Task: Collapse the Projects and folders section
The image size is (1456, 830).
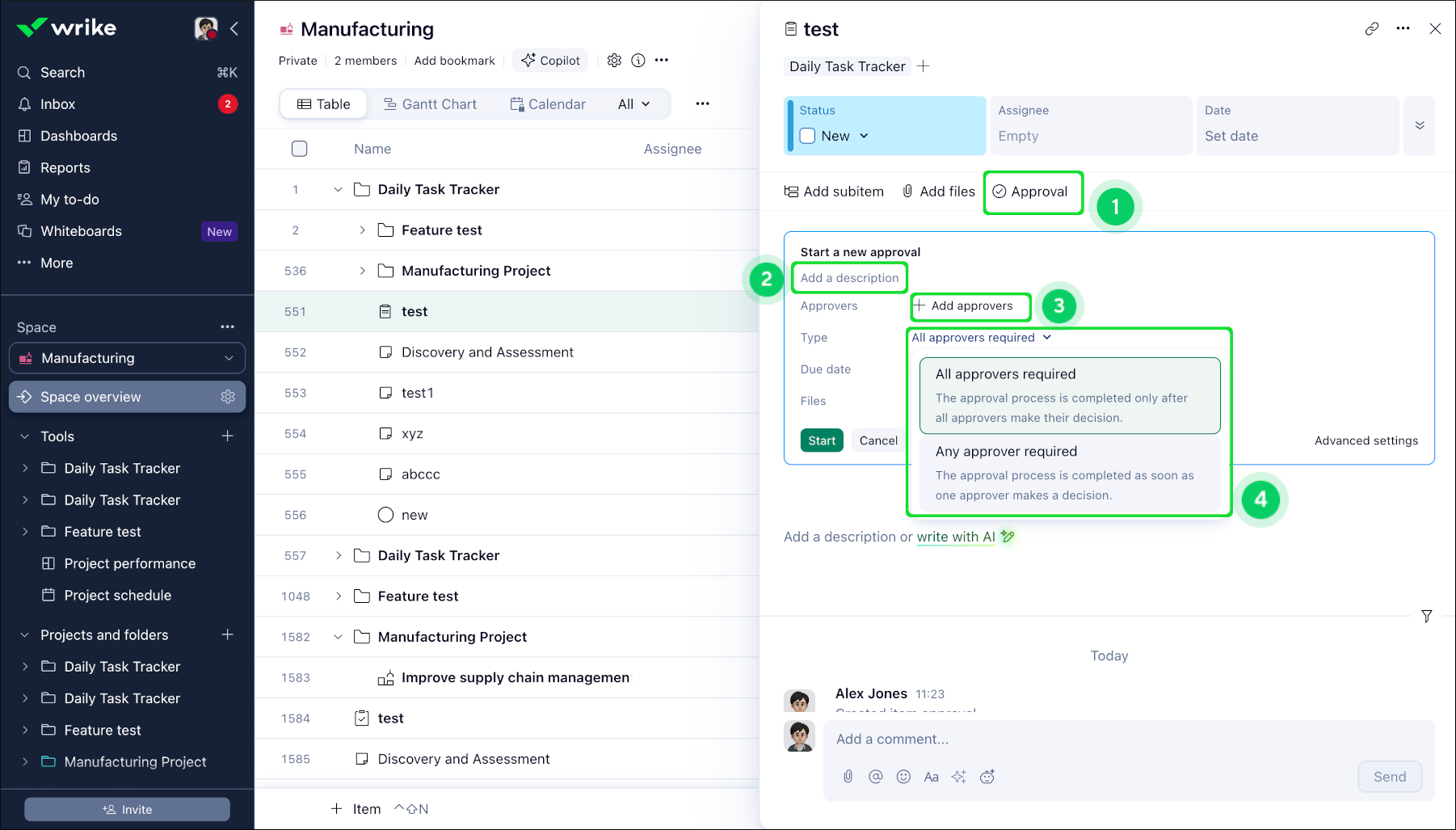Action: click(x=24, y=635)
